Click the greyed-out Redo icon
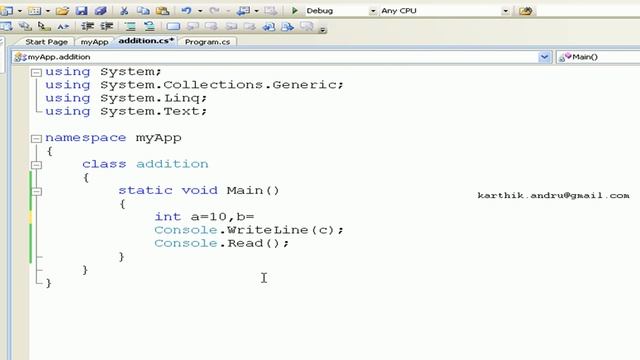 pos(215,11)
